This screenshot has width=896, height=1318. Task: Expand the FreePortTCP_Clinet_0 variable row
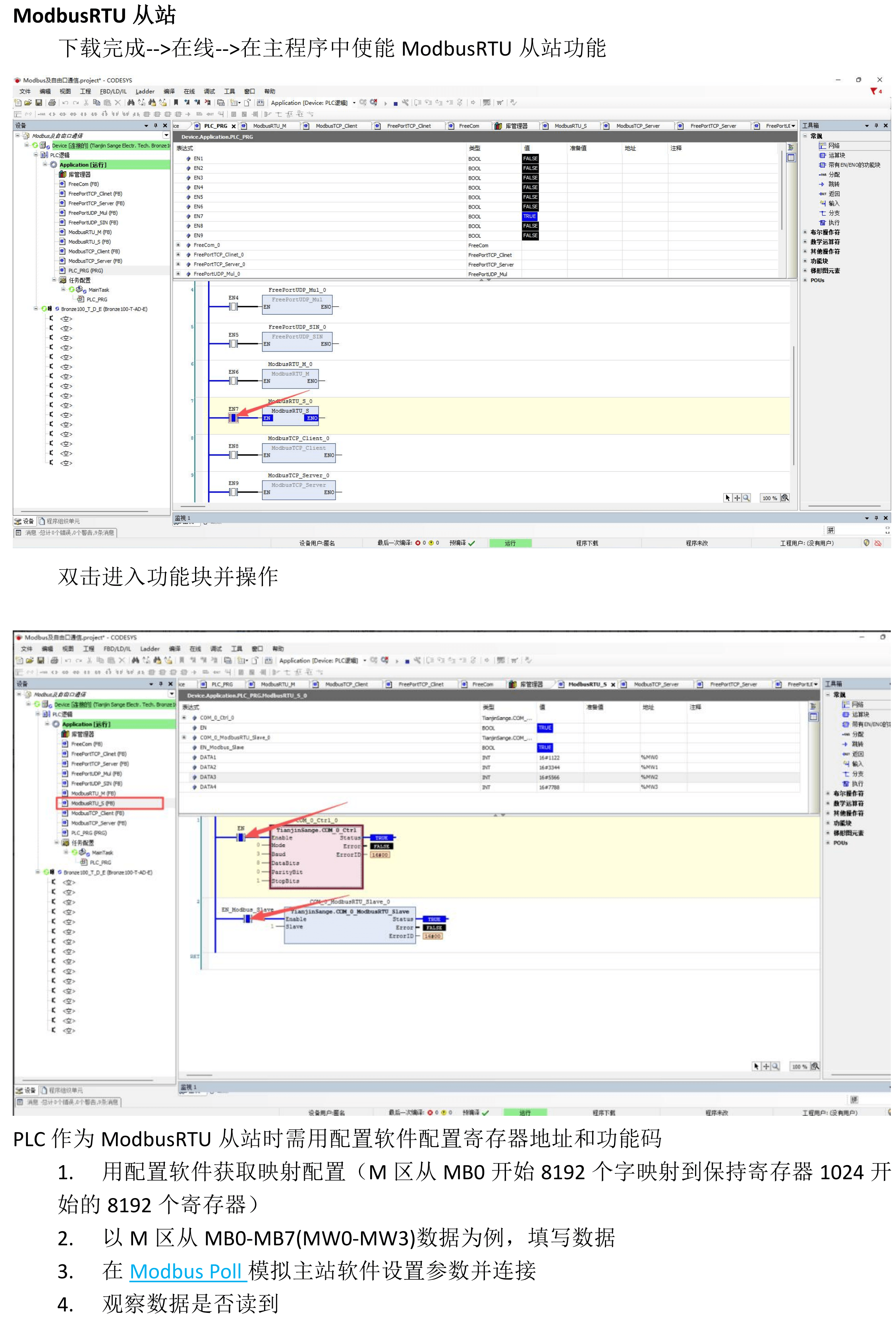[x=178, y=255]
